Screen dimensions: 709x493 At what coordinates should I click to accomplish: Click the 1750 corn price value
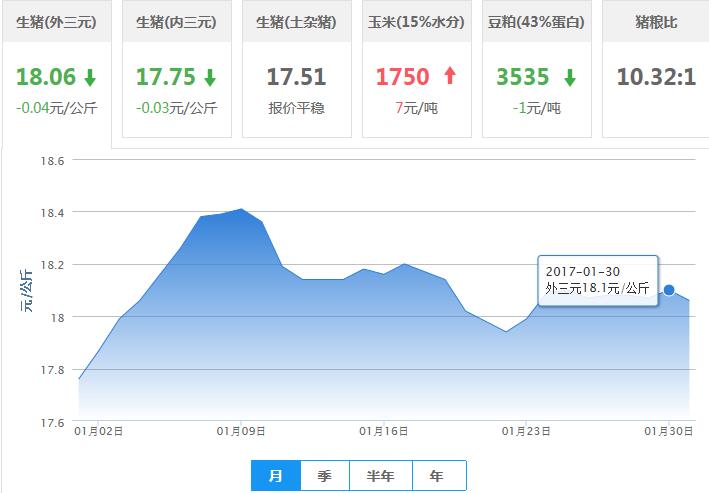(402, 77)
